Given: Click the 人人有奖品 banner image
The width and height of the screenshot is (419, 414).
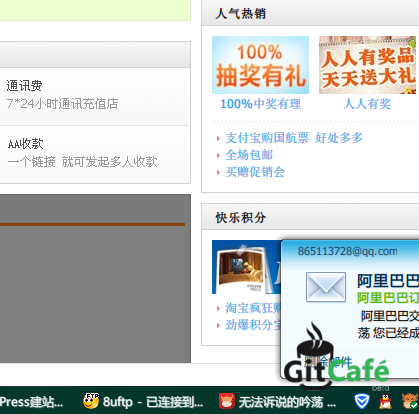Looking at the screenshot, I should (x=367, y=65).
